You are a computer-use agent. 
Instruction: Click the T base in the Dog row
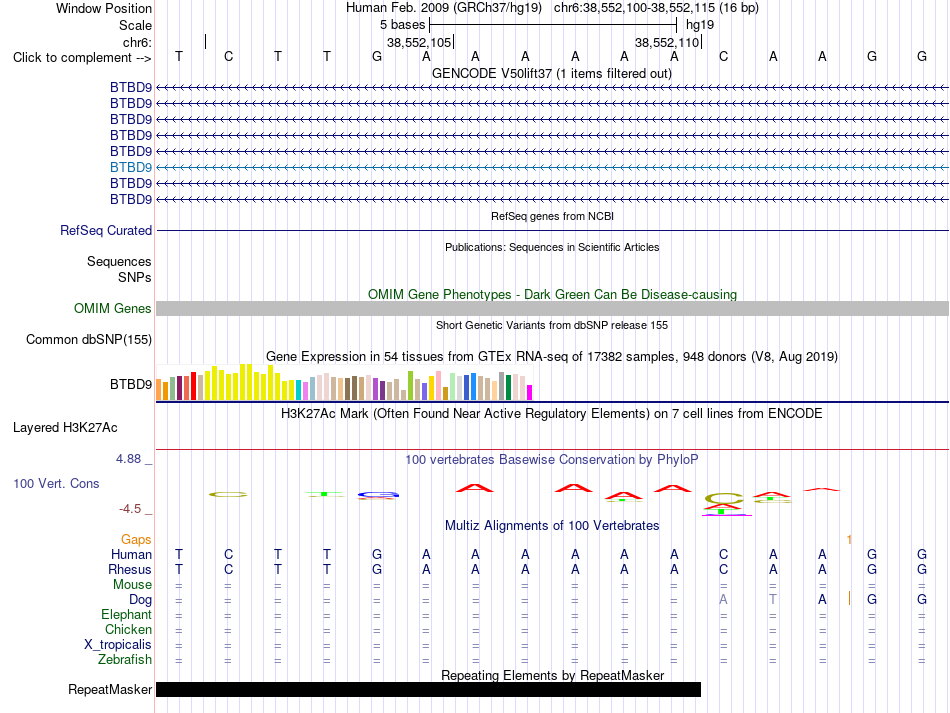click(x=772, y=599)
